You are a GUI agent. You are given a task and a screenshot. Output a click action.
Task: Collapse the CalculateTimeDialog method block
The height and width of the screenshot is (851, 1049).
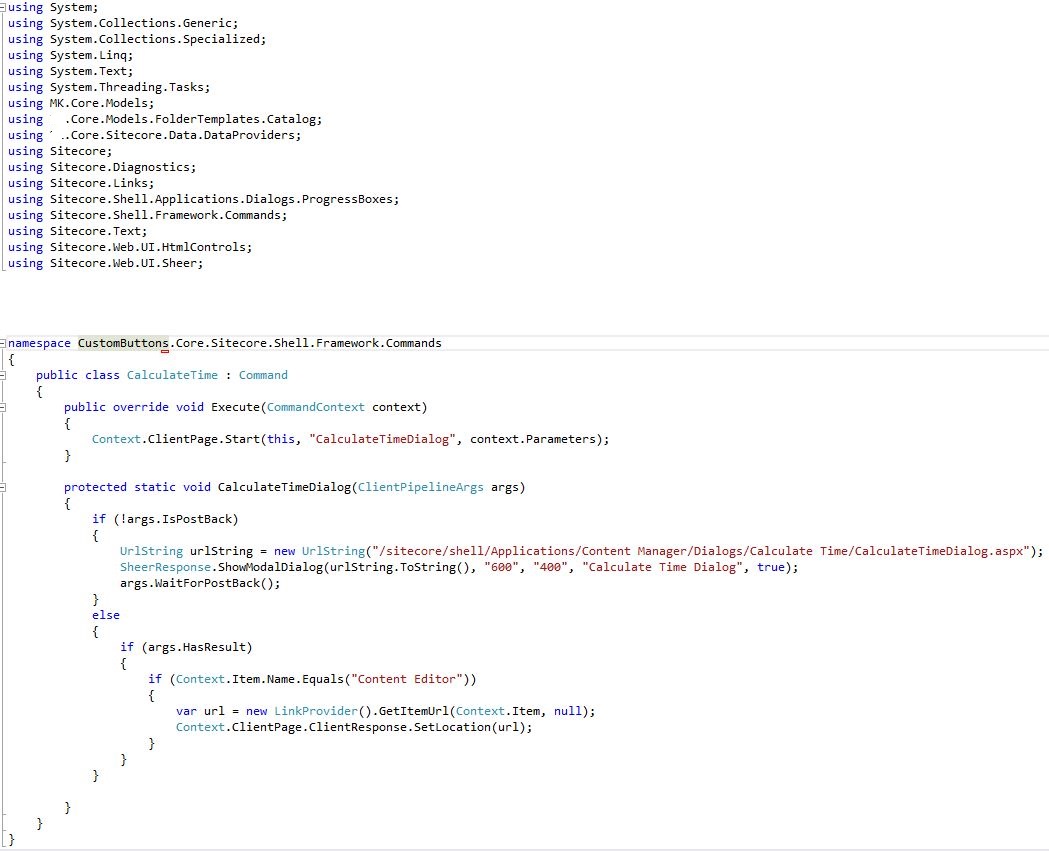(3, 488)
